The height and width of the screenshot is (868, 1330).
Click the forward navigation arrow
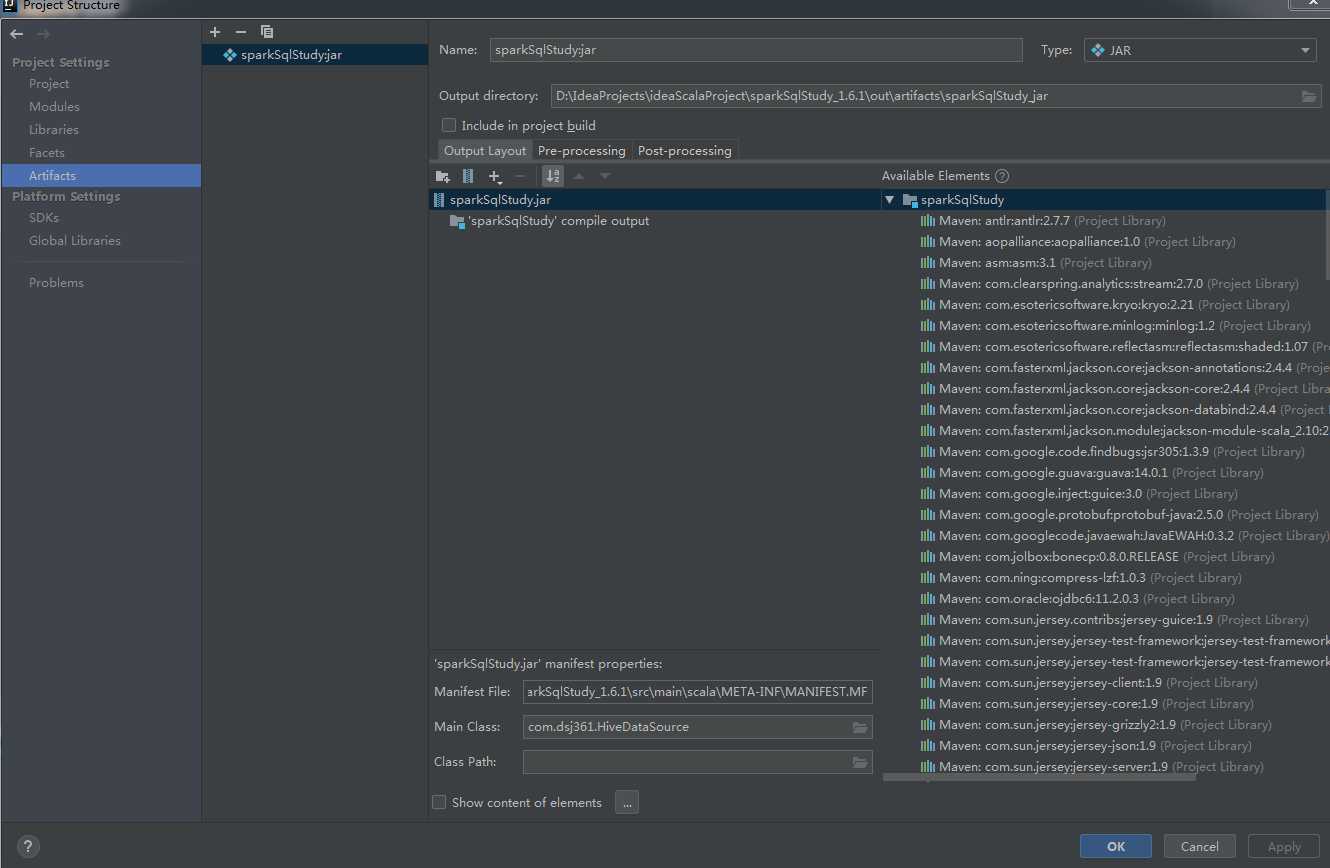pyautogui.click(x=43, y=34)
